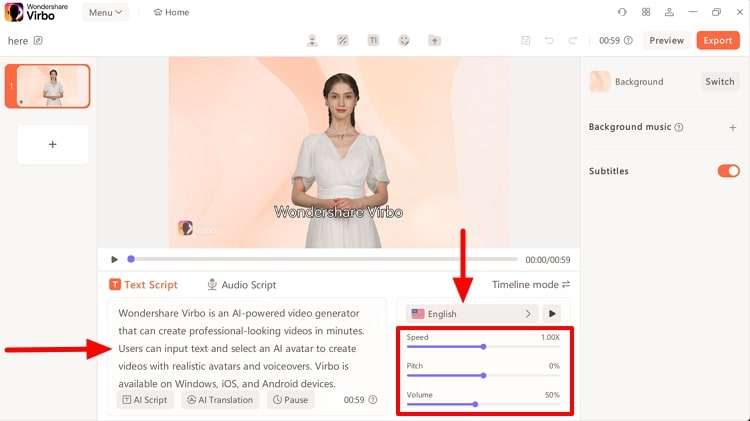Viewport: 750px width, 421px height.
Task: Undo the last action
Action: (x=549, y=41)
